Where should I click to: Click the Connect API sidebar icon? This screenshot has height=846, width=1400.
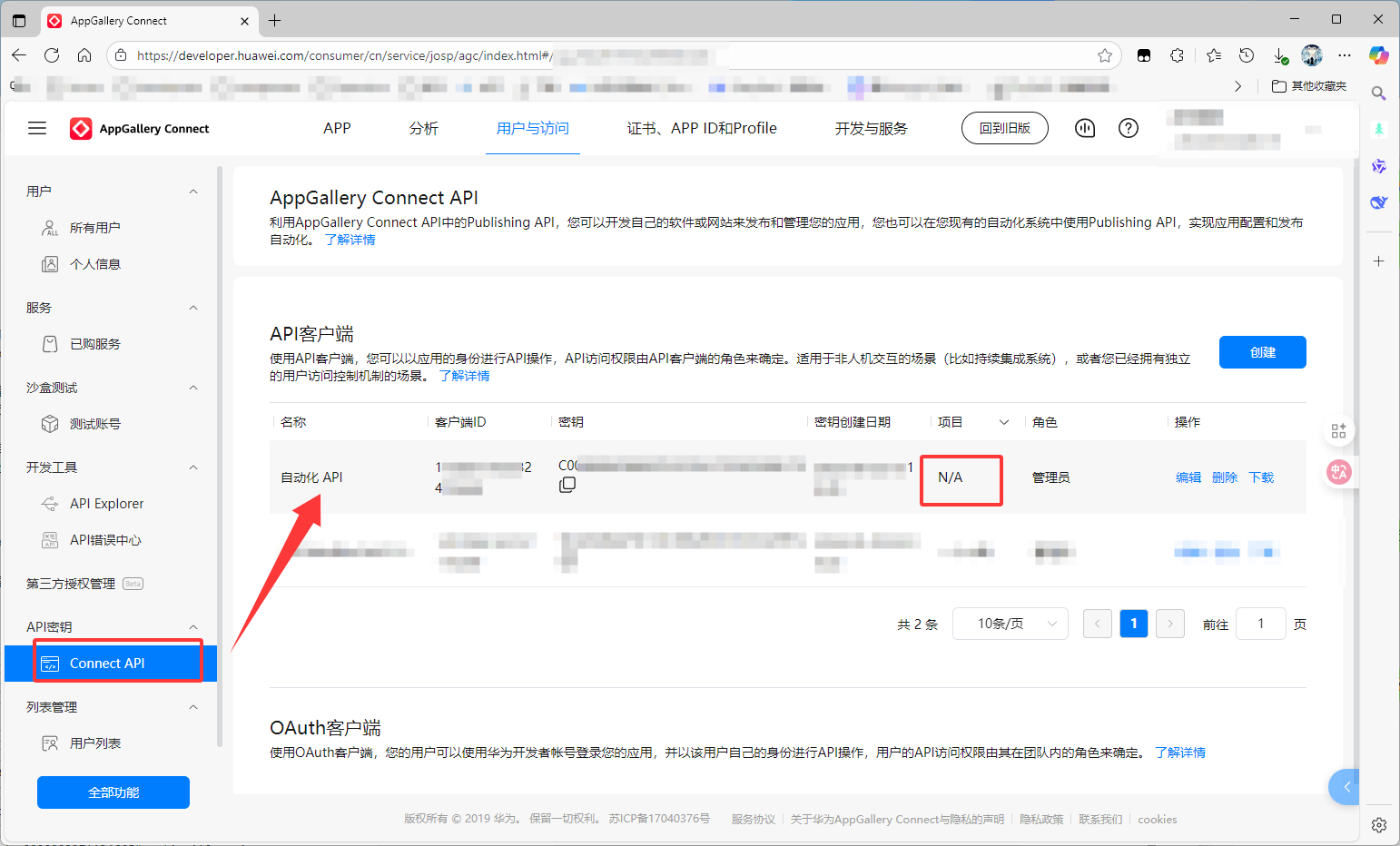[50, 664]
